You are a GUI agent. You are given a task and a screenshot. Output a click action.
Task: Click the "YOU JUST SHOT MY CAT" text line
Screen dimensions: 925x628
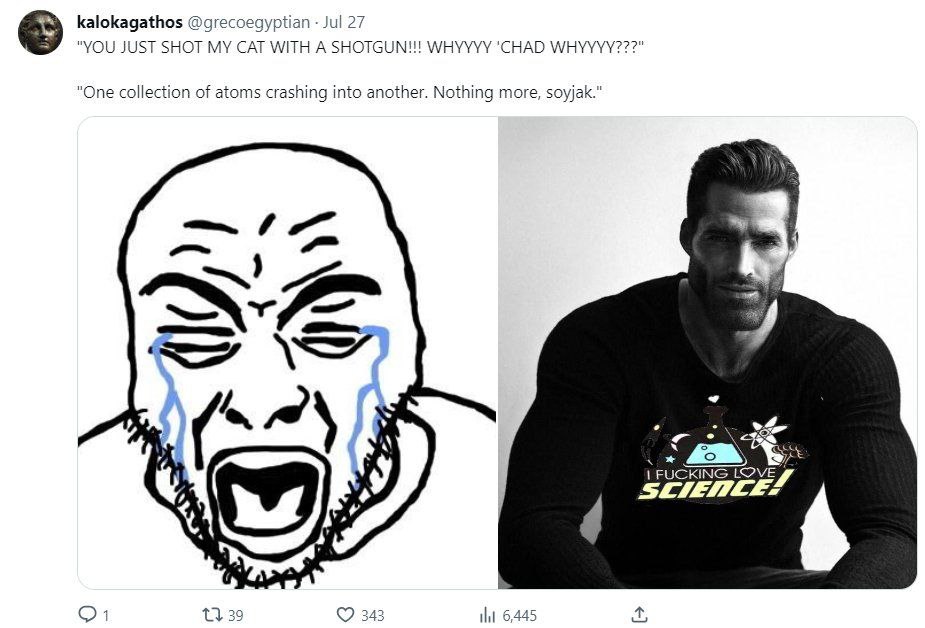(360, 47)
